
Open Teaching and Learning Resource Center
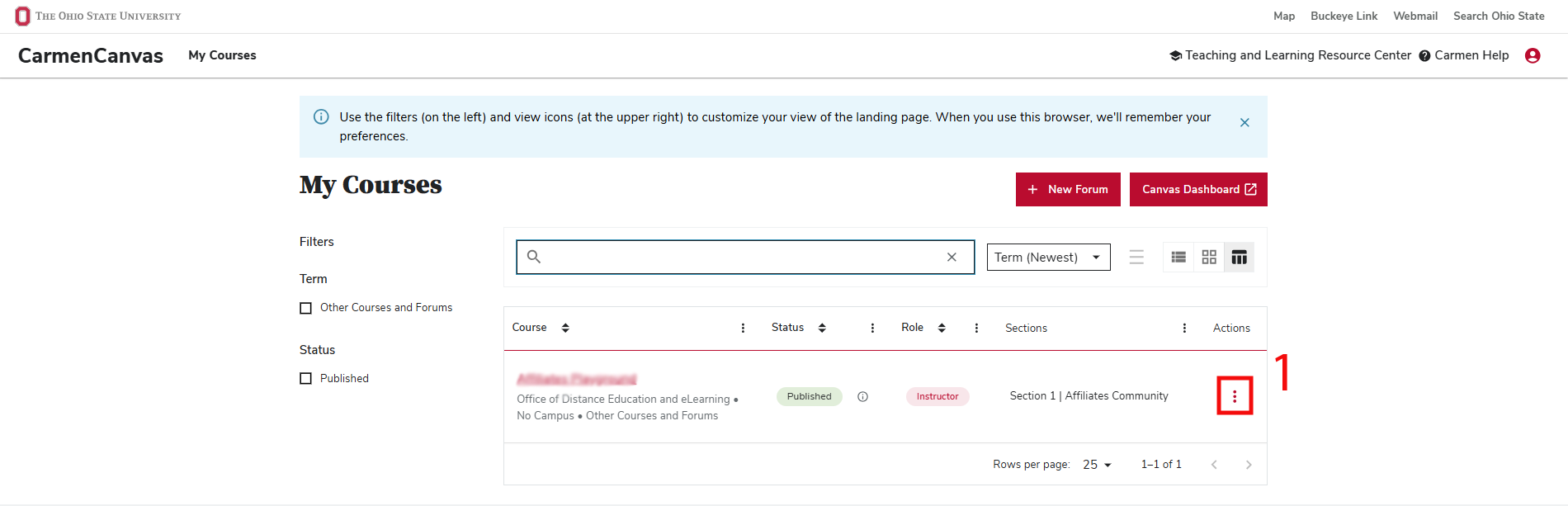pyautogui.click(x=1298, y=55)
